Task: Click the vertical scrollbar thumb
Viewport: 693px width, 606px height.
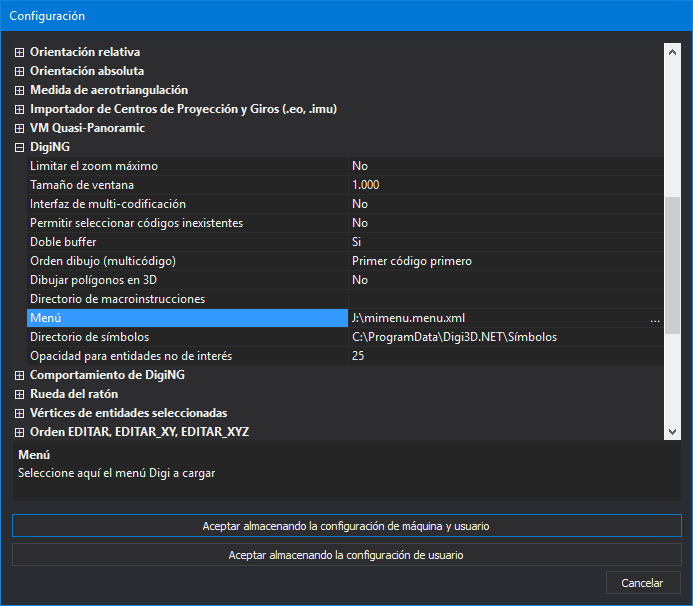Action: point(672,265)
